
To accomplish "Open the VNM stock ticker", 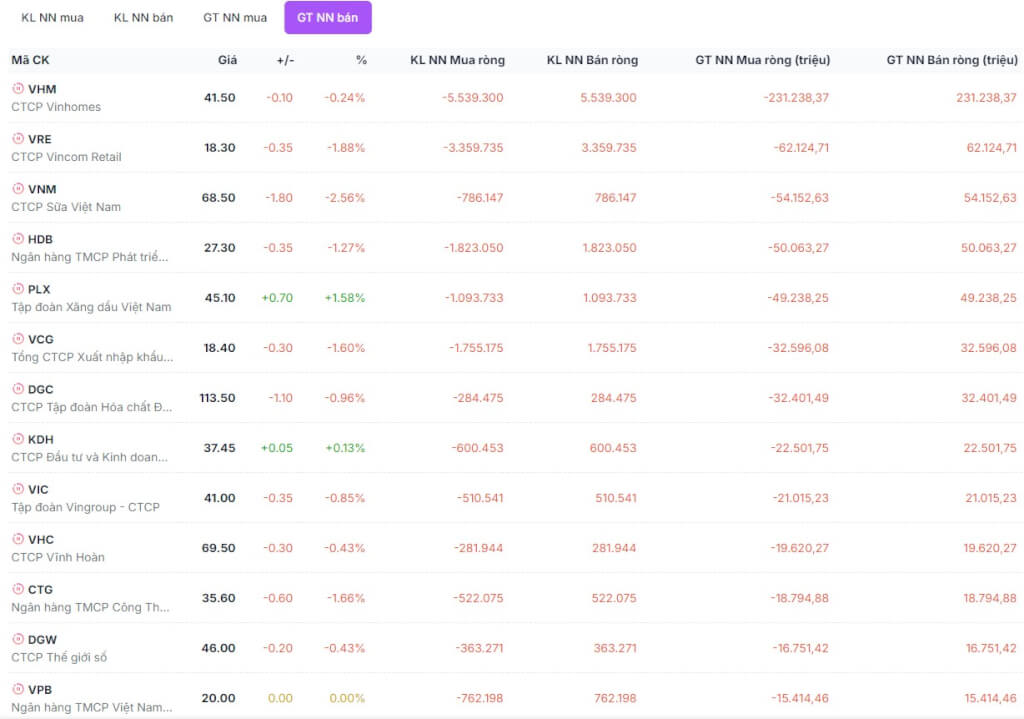I will pos(42,189).
